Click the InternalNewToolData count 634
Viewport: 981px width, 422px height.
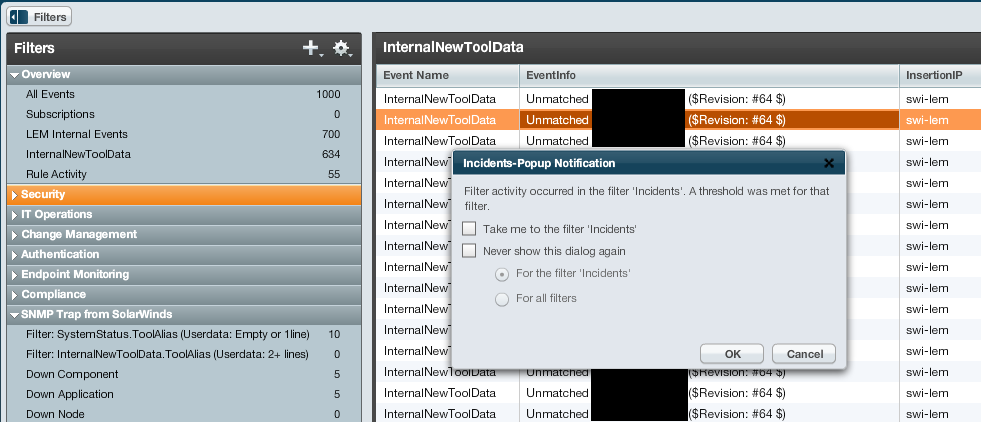point(330,154)
